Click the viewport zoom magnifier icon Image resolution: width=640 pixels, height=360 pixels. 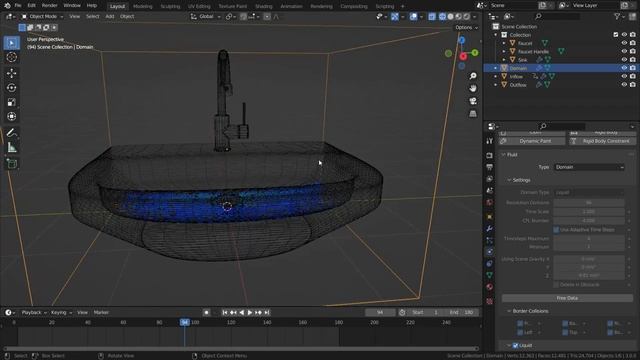tap(473, 76)
